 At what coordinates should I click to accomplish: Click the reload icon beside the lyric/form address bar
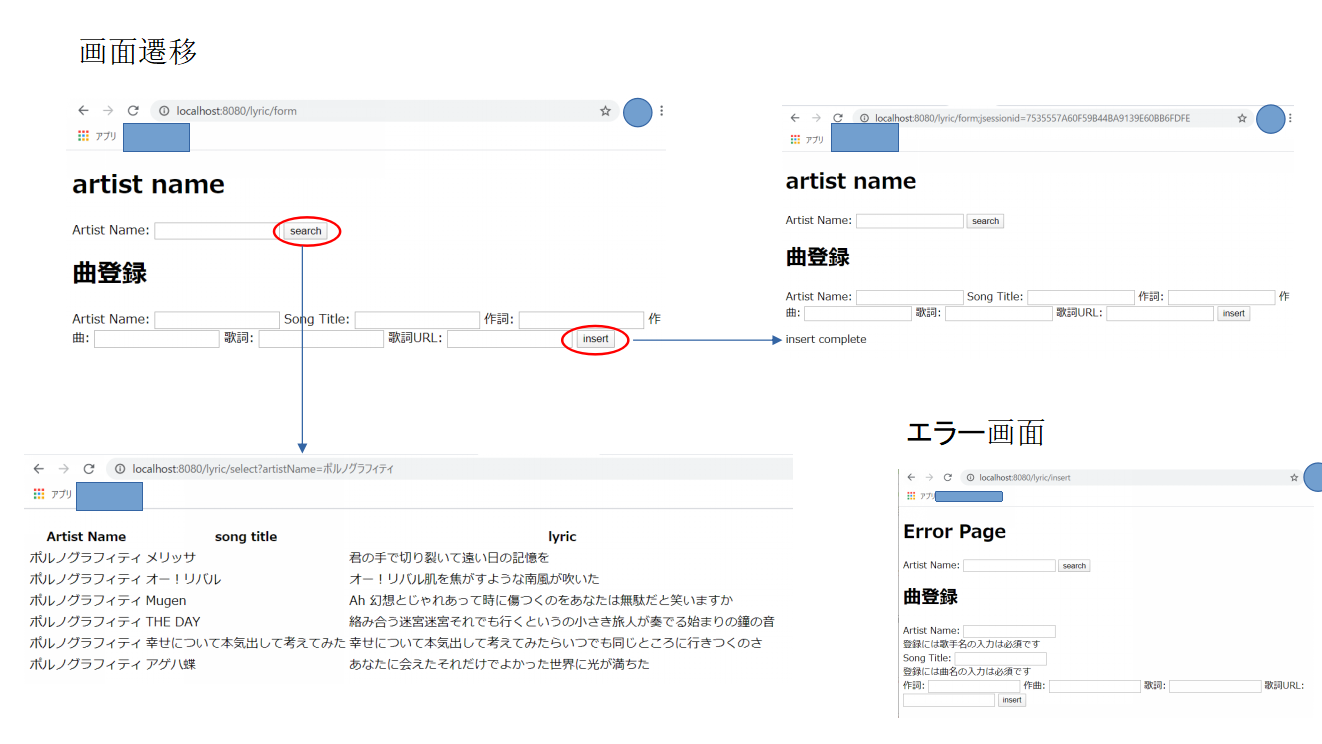(133, 110)
